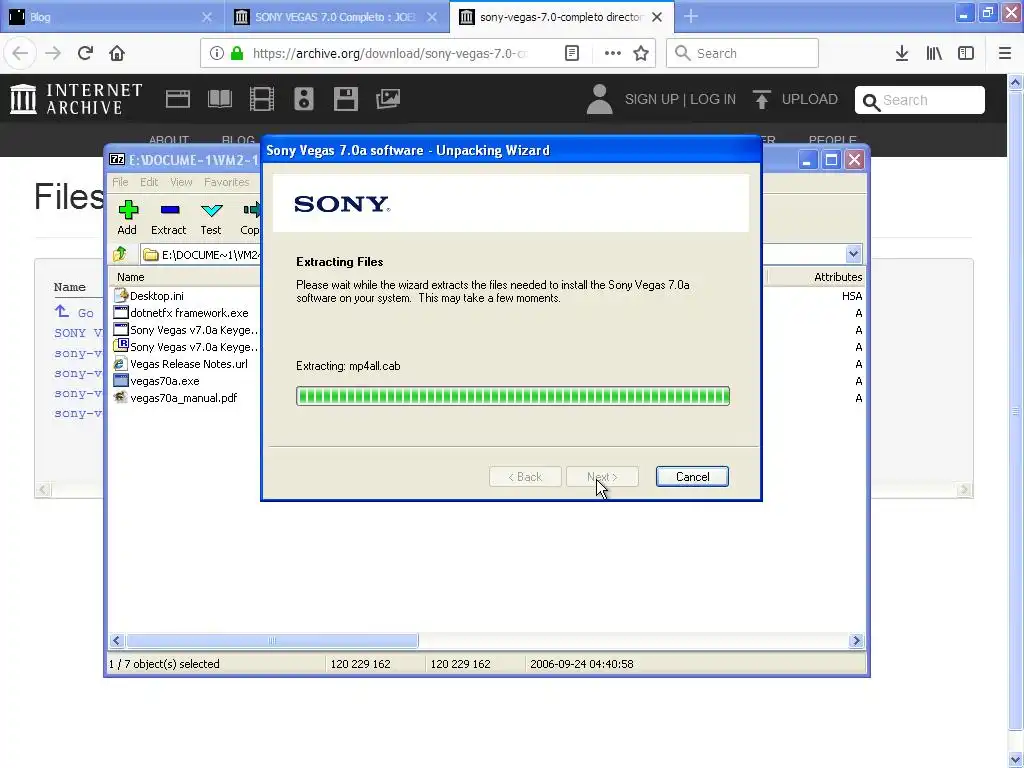Image resolution: width=1024 pixels, height=768 pixels.
Task: Click LOG IN link
Action: [x=713, y=99]
